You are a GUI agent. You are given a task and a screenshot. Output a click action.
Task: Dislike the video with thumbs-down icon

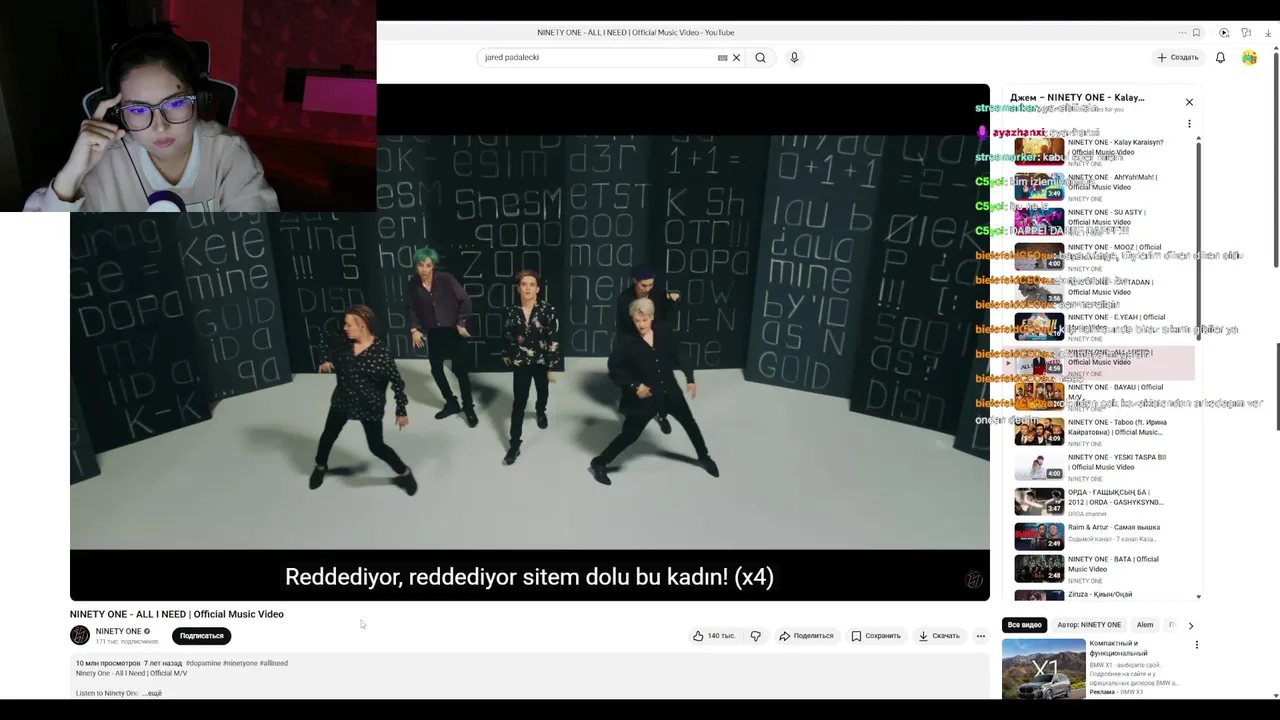756,636
